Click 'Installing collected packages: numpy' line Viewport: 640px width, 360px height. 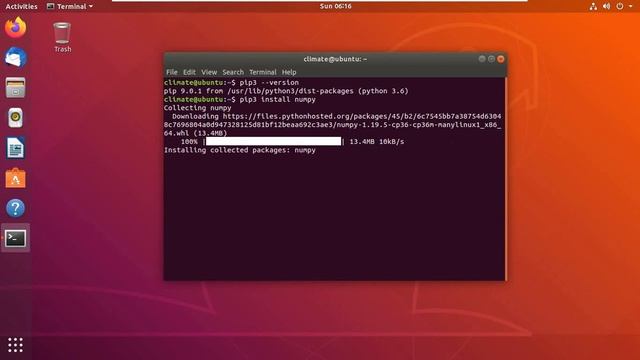(240, 150)
